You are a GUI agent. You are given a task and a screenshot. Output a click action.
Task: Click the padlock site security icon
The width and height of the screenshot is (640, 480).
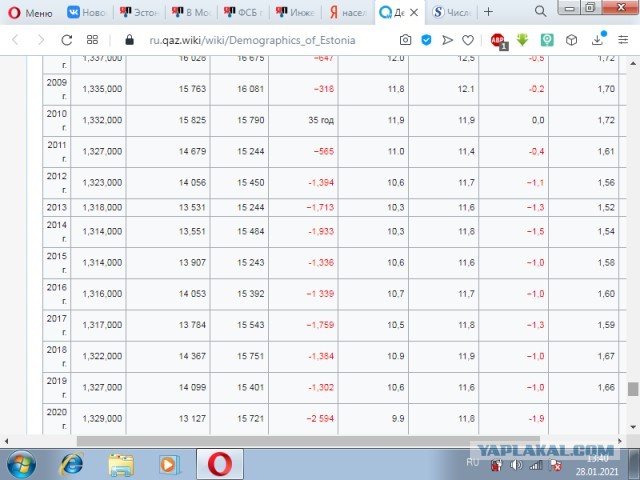pos(129,40)
